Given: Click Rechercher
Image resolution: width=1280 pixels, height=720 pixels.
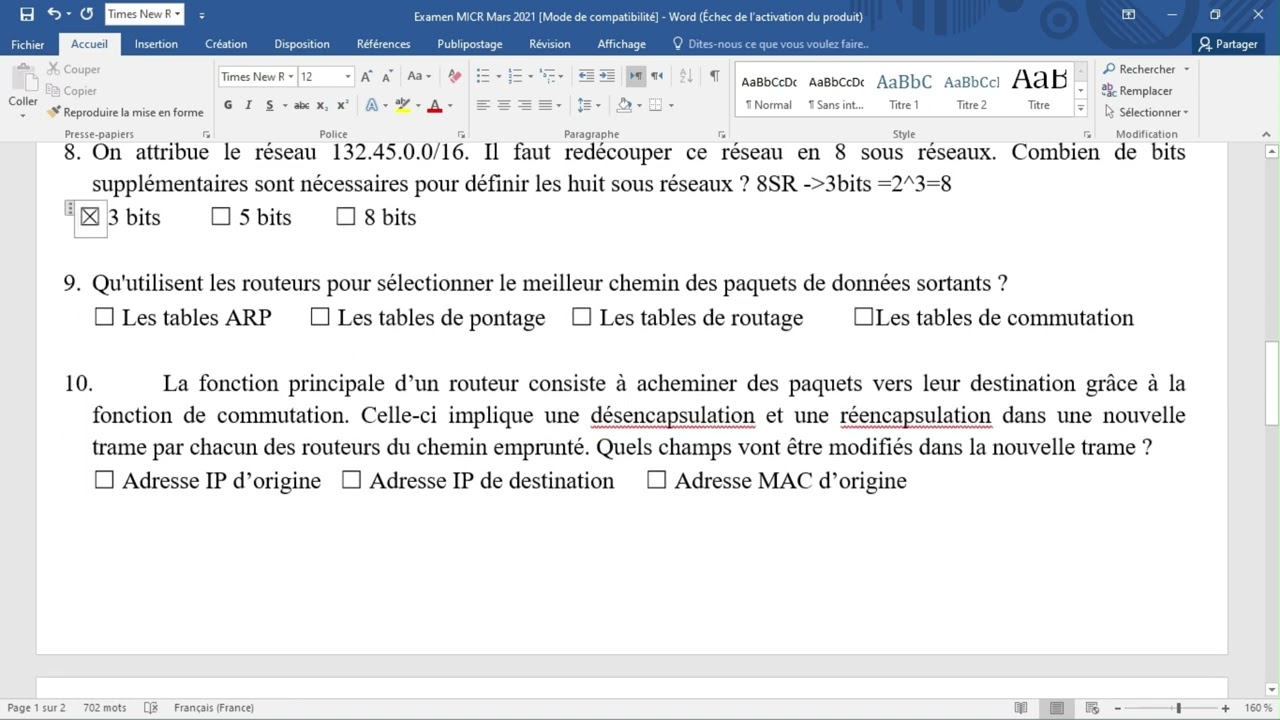Looking at the screenshot, I should [1146, 69].
